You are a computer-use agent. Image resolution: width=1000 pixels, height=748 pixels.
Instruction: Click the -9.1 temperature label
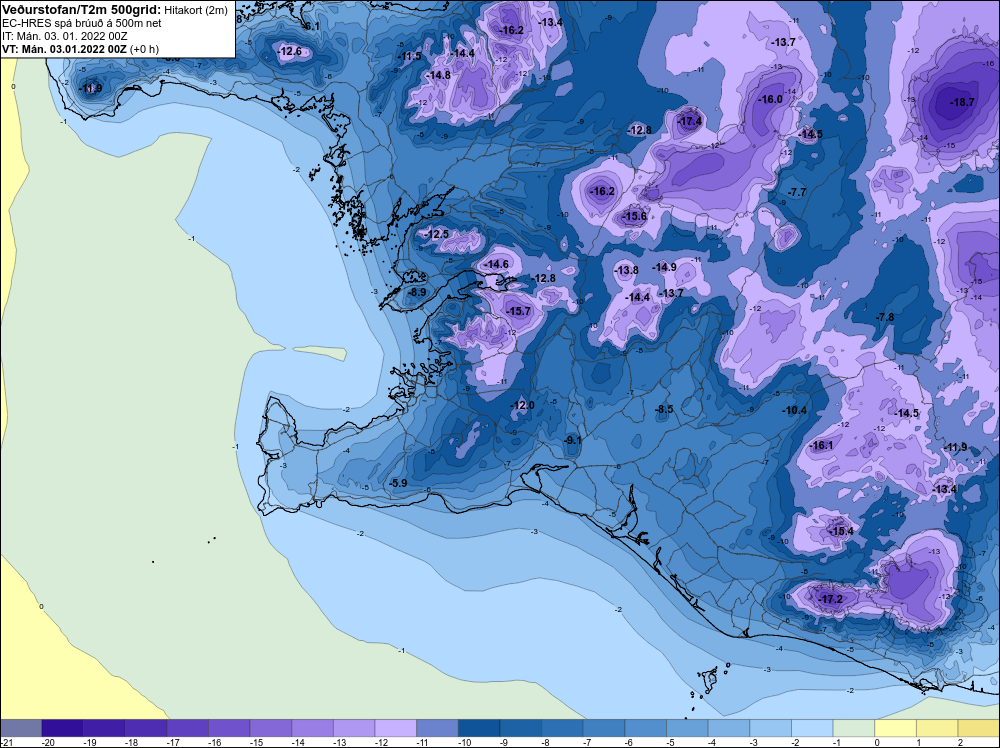click(573, 440)
